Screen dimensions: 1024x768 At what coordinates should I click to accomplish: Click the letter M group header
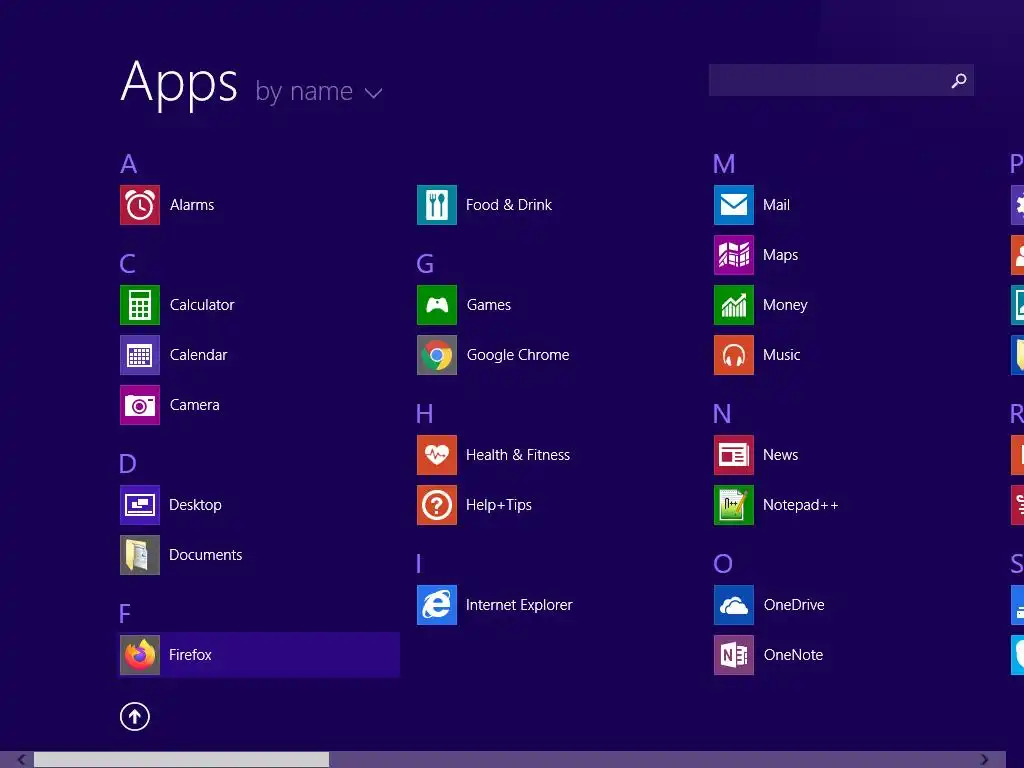click(x=724, y=164)
